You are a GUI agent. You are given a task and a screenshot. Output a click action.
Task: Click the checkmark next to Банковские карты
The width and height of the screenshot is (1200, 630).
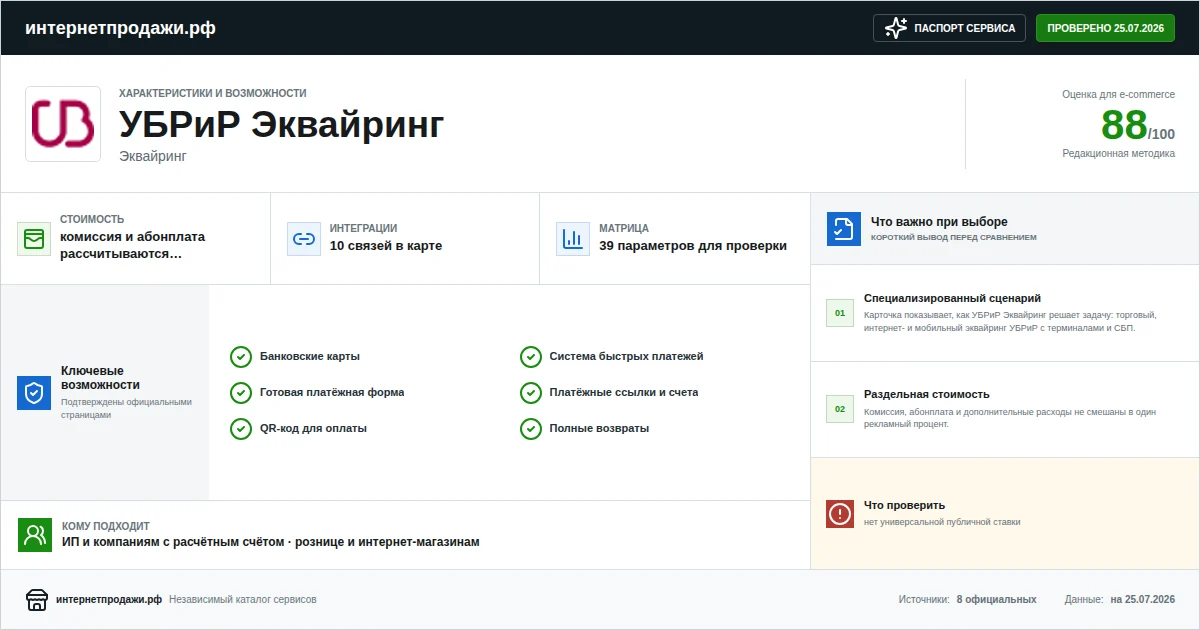point(241,357)
